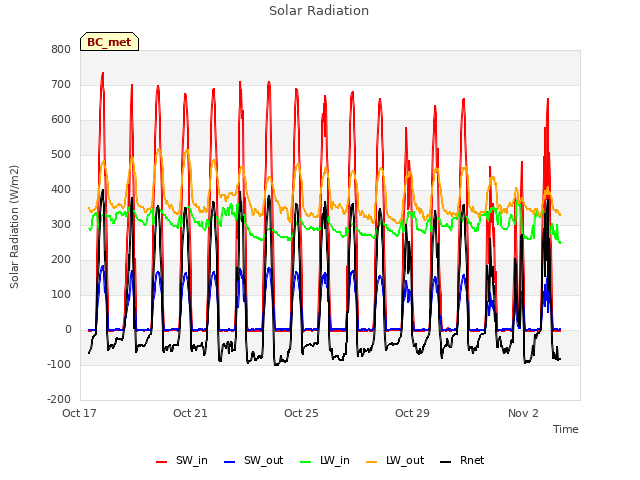Screen dimensions: 640x480
Task: Click the 200 y-axis tick label
Action: [x=61, y=260]
